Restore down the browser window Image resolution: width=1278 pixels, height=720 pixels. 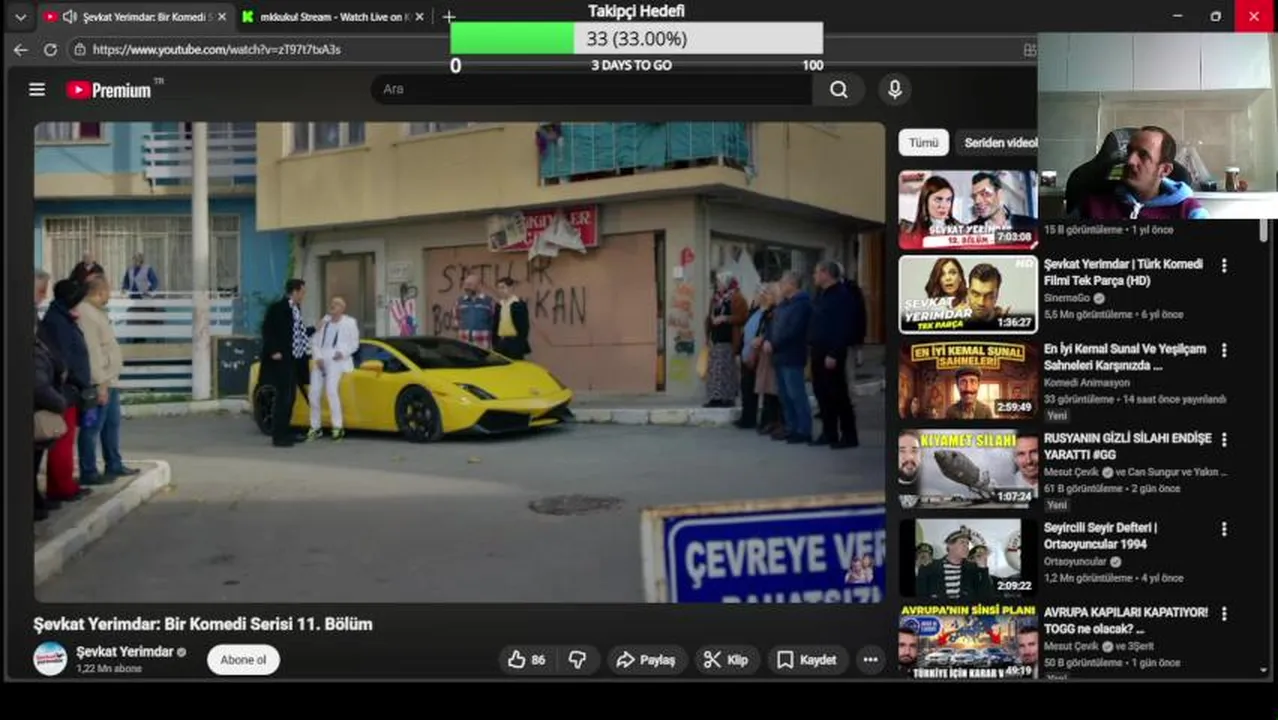[x=1215, y=16]
